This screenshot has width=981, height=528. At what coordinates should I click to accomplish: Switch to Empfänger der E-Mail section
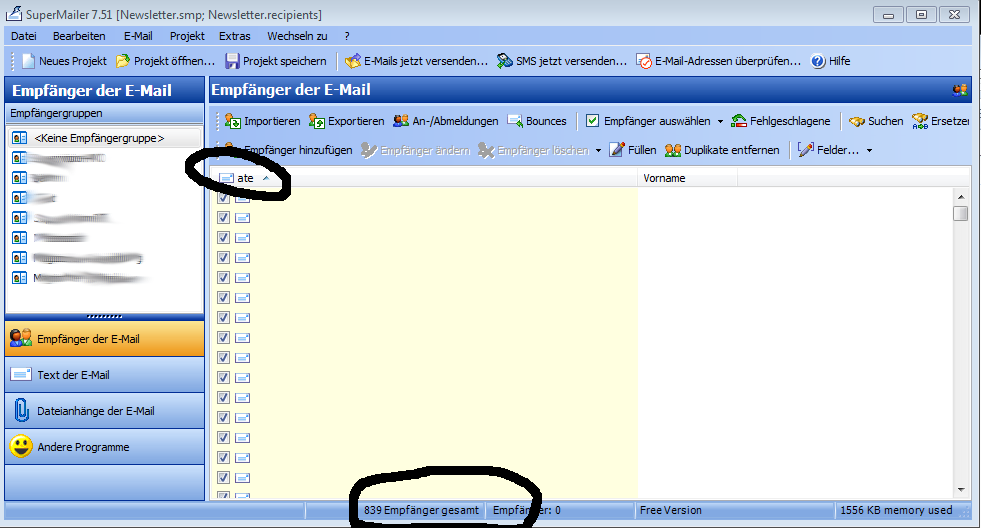click(x=104, y=338)
